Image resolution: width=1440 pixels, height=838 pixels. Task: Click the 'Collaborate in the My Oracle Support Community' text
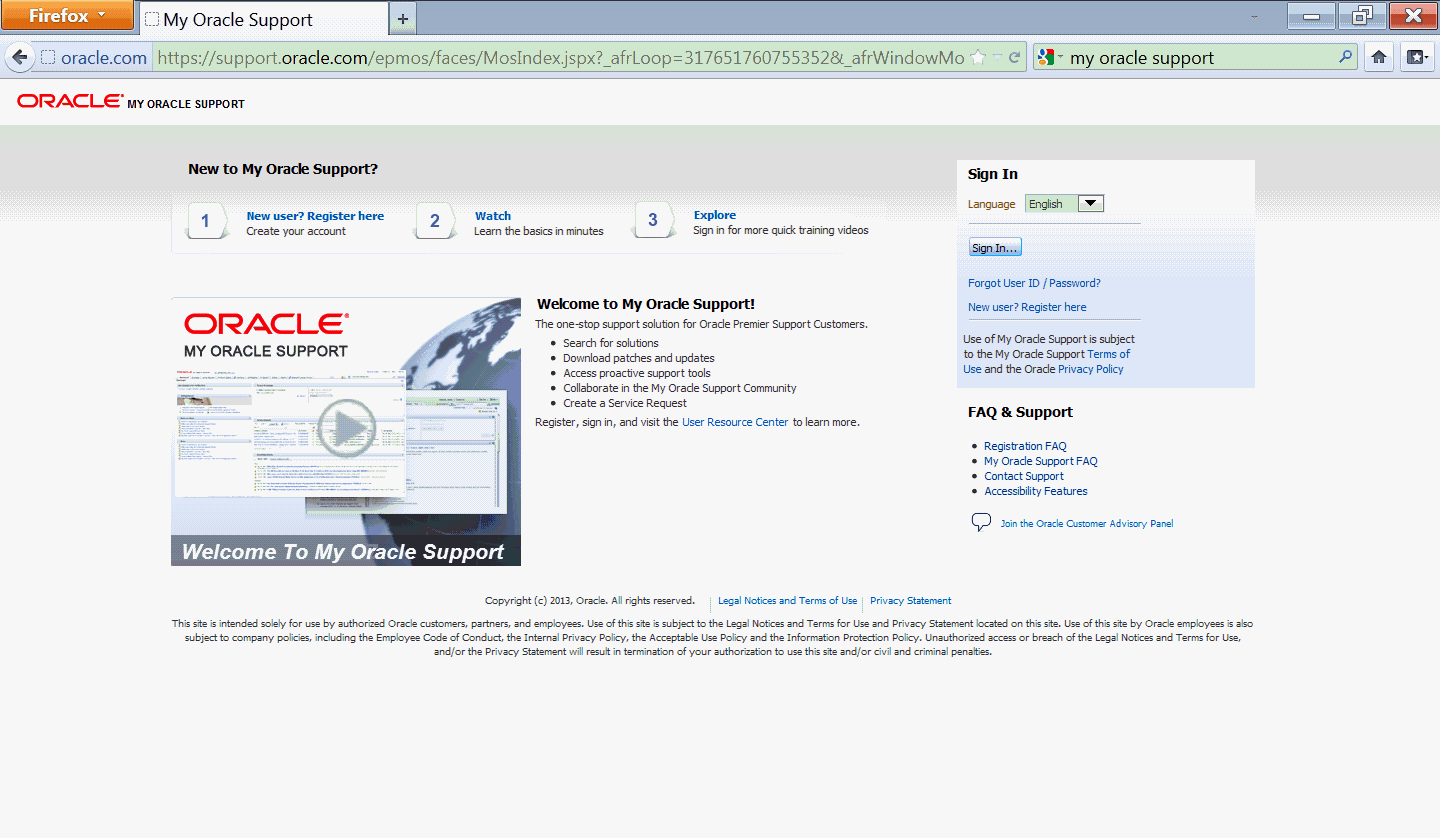(680, 388)
